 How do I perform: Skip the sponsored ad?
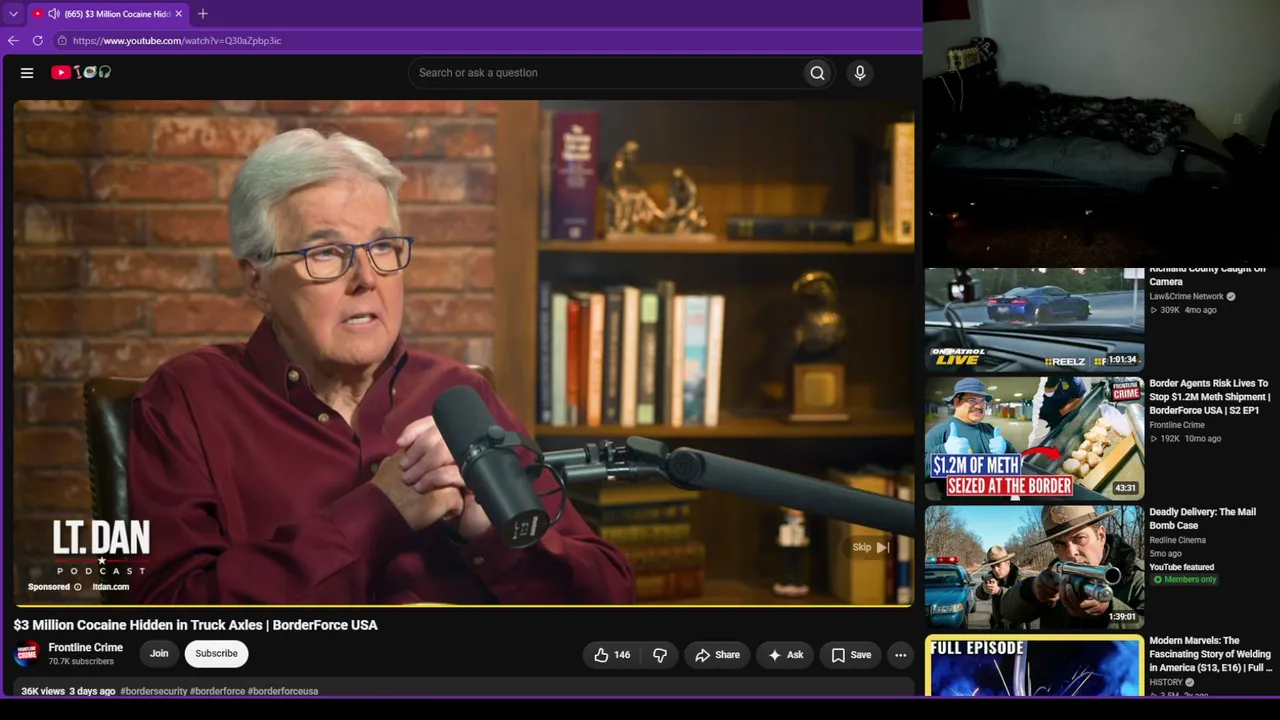click(x=871, y=547)
